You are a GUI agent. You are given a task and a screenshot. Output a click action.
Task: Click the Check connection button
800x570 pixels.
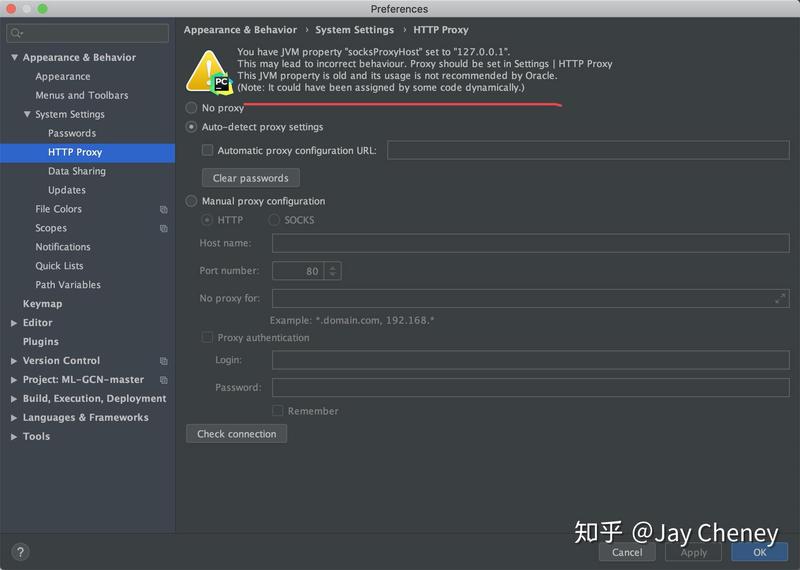pos(237,434)
